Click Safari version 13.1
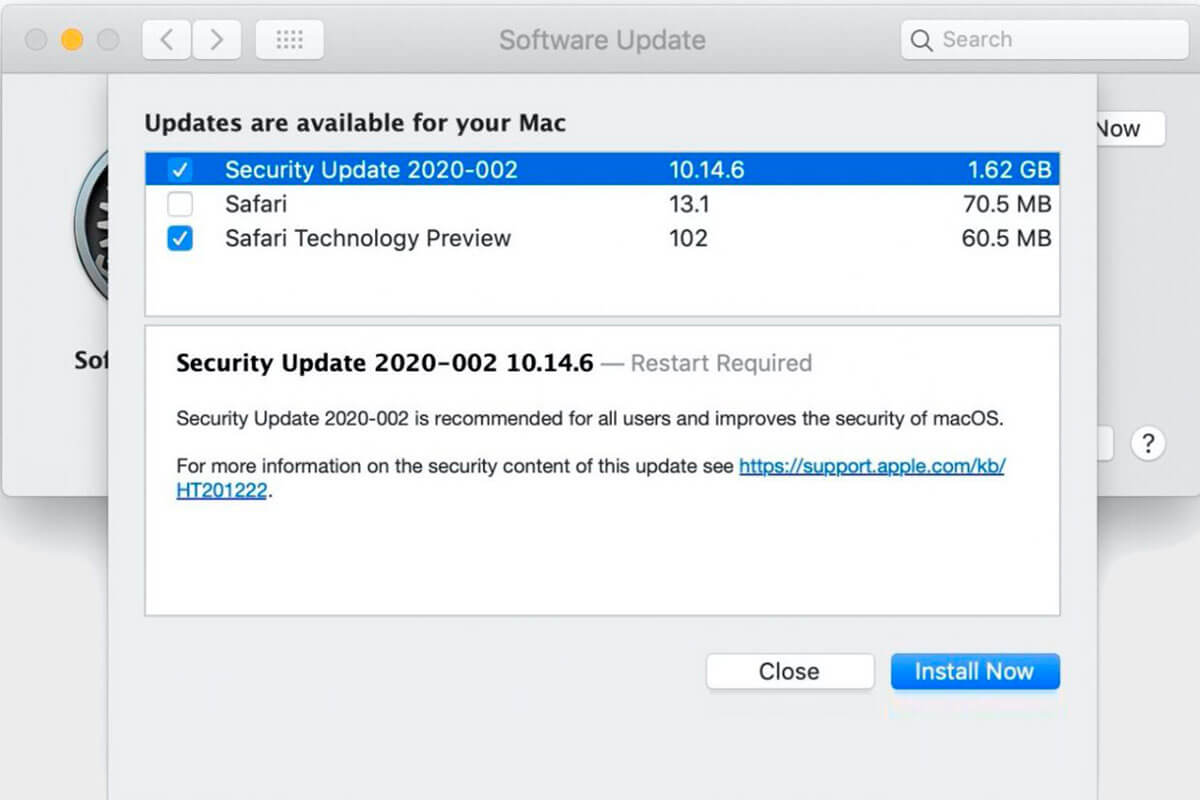This screenshot has height=800, width=1200. (x=689, y=204)
